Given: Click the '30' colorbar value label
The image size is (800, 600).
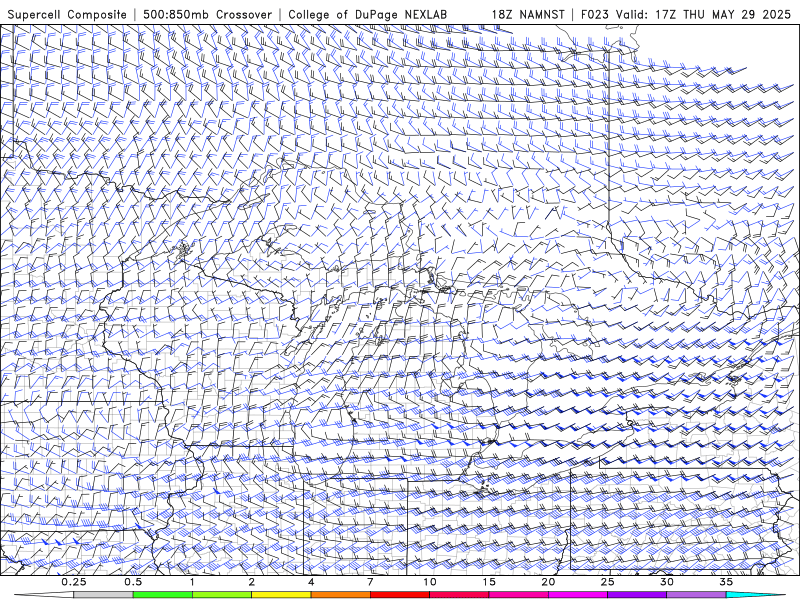Looking at the screenshot, I should (x=666, y=582).
